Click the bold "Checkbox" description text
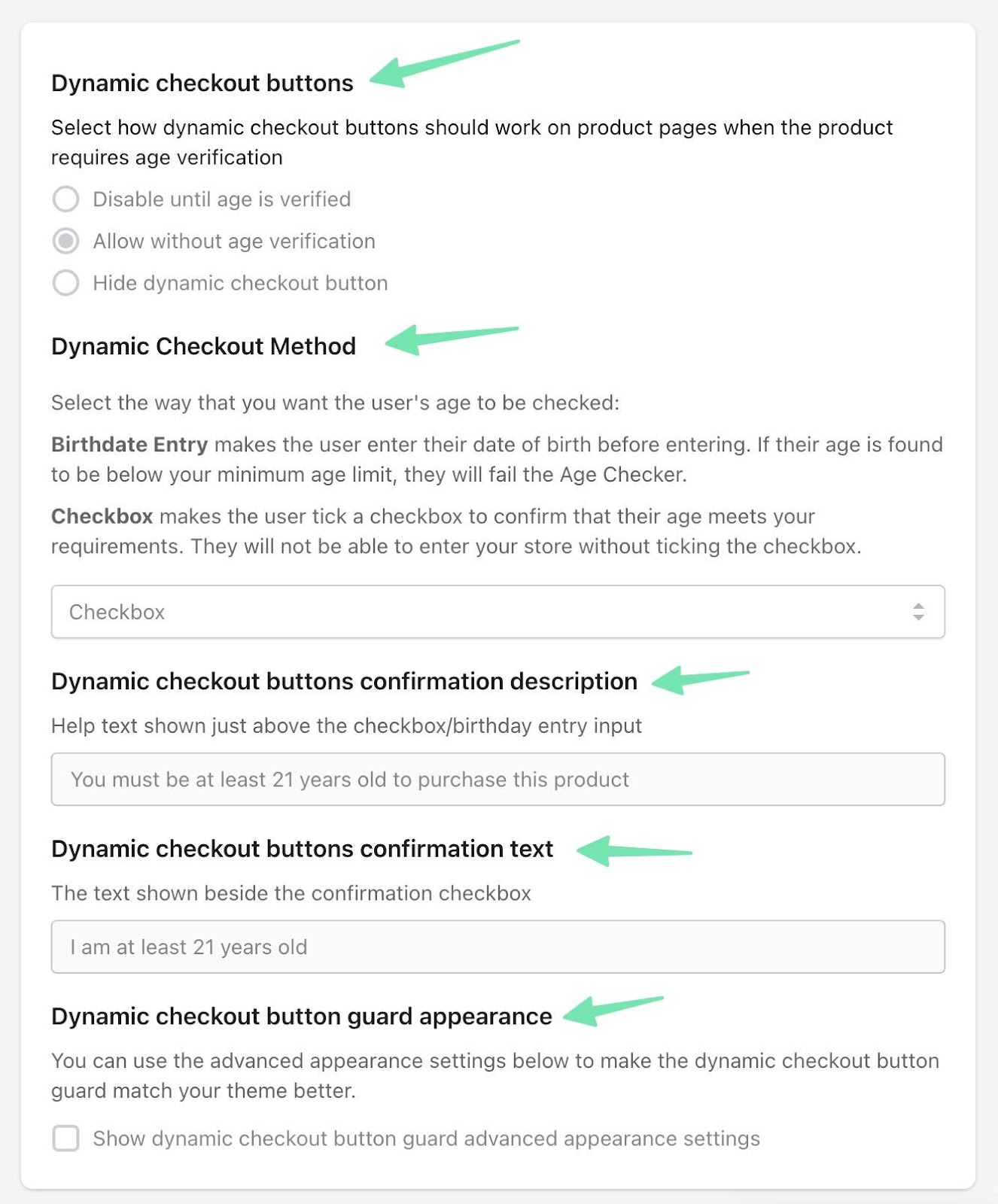Screen dimensions: 998x1204 (102, 516)
